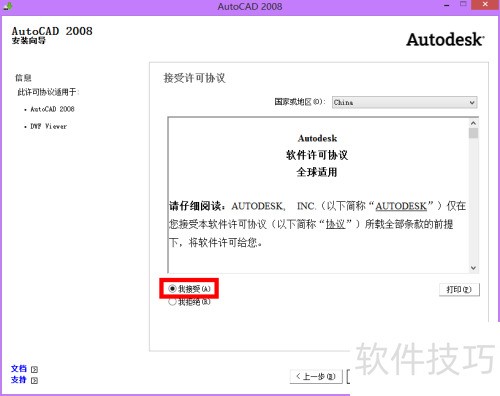Go back with the 上一步 button

(316, 377)
